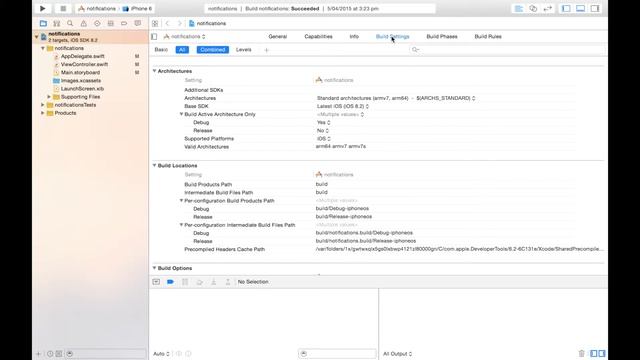This screenshot has width=640, height=360.
Task: Show only the console pane
Action: [x=602, y=353]
